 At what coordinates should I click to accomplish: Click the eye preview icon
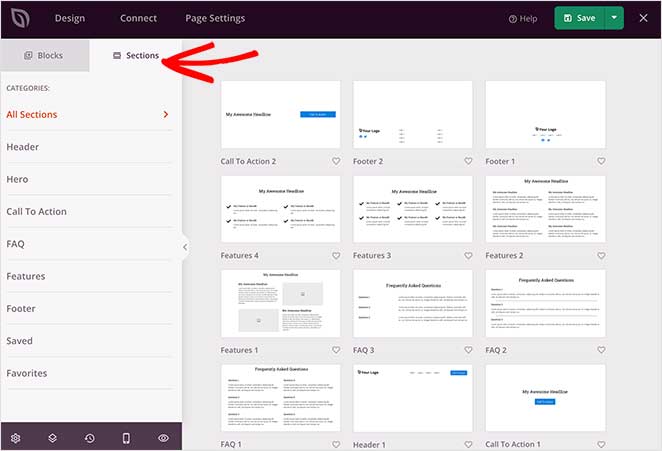[x=163, y=438]
